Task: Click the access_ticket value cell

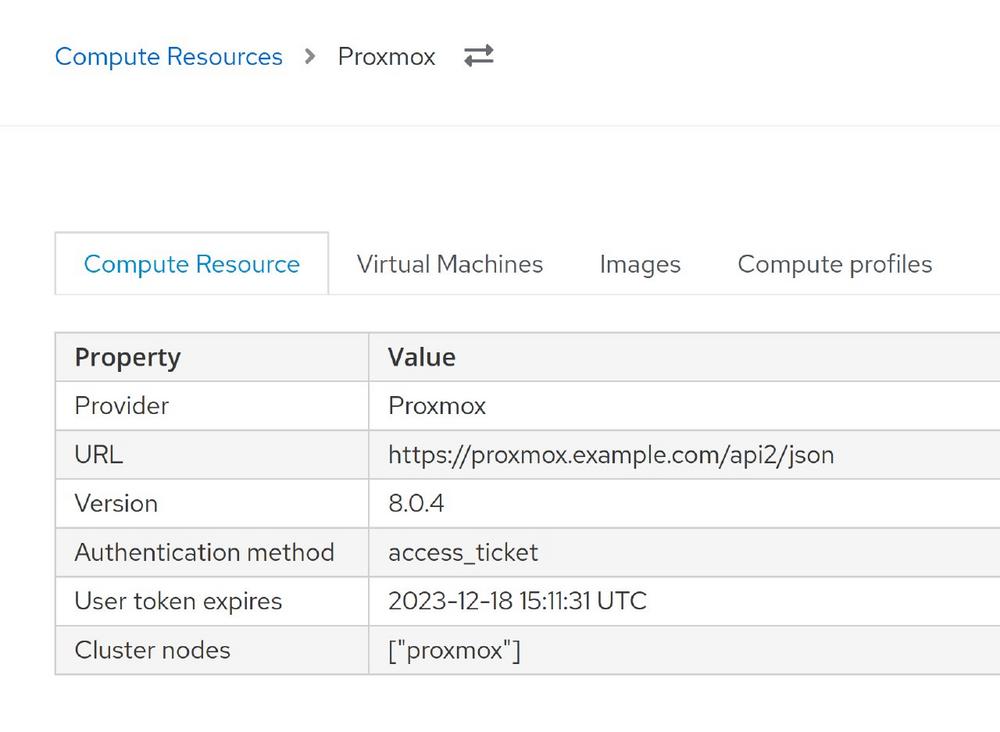Action: [462, 553]
